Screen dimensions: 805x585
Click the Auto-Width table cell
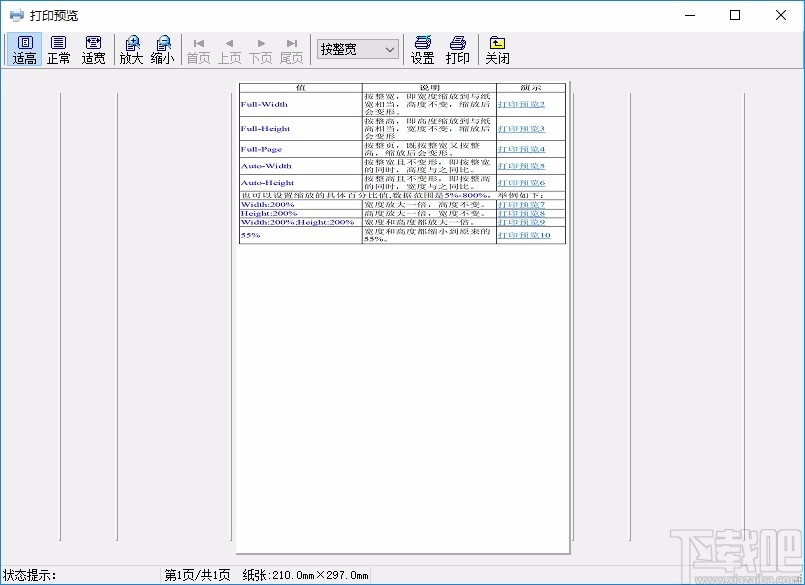click(301, 166)
